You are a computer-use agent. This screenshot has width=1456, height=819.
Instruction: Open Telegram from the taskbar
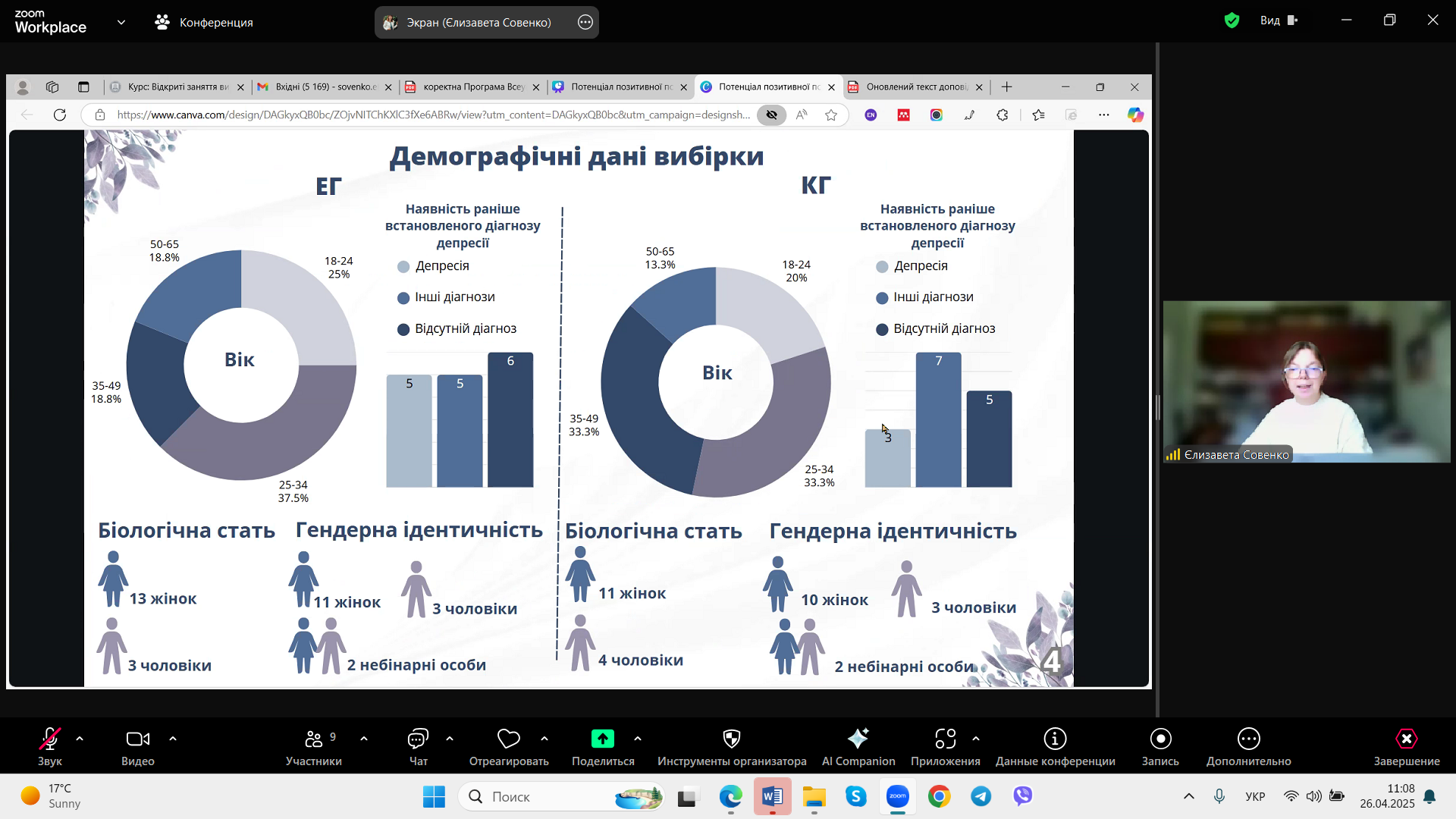coord(981,796)
